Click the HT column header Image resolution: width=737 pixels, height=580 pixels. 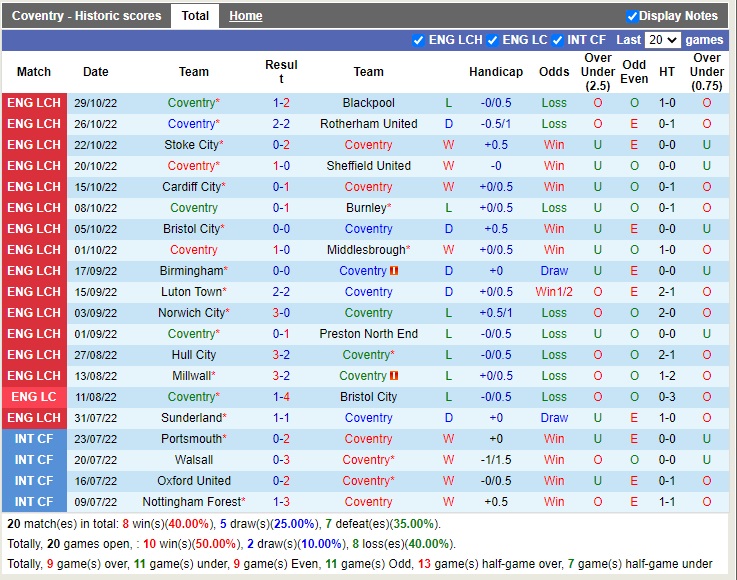(x=666, y=72)
